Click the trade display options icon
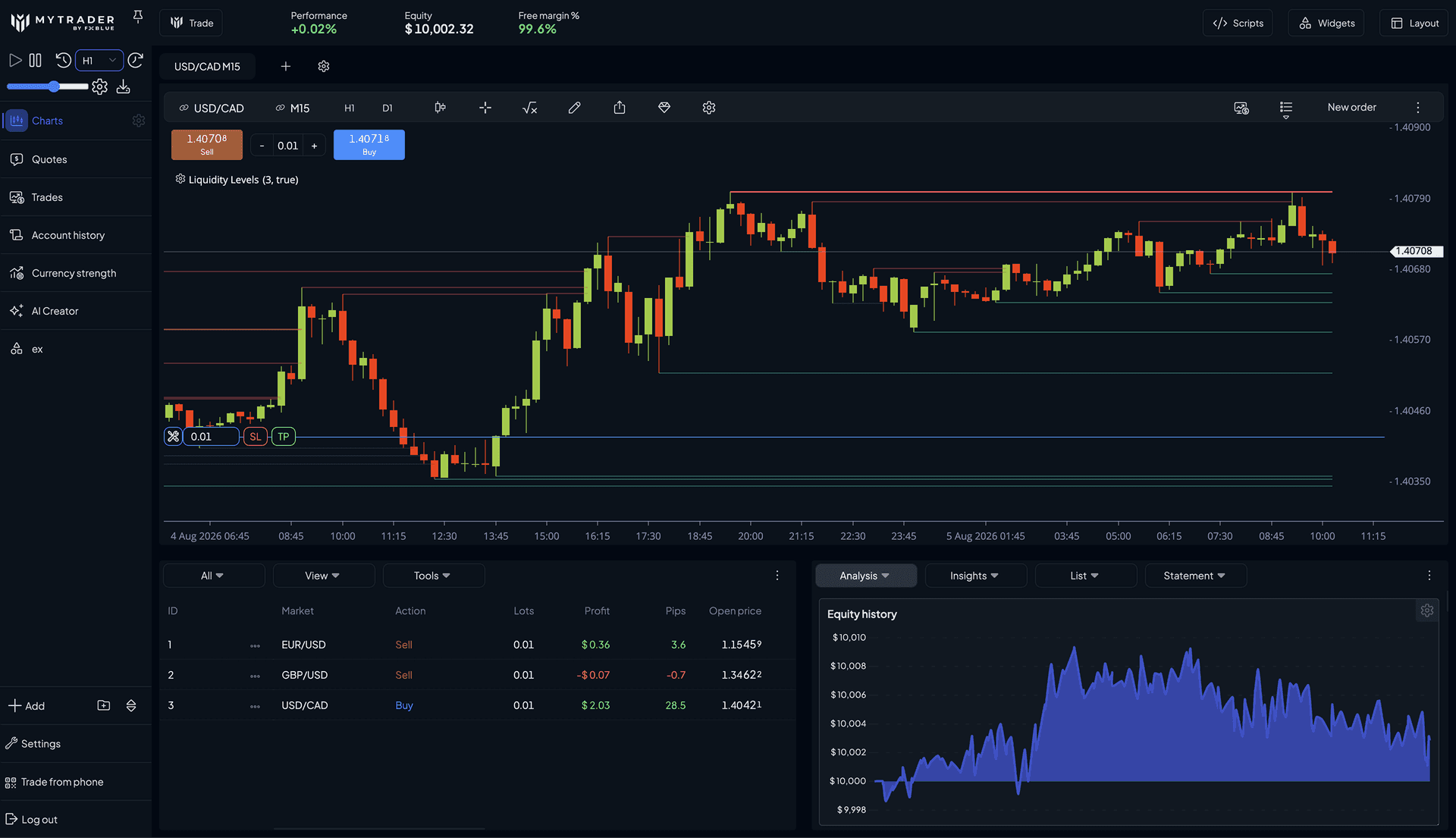 tap(1241, 108)
